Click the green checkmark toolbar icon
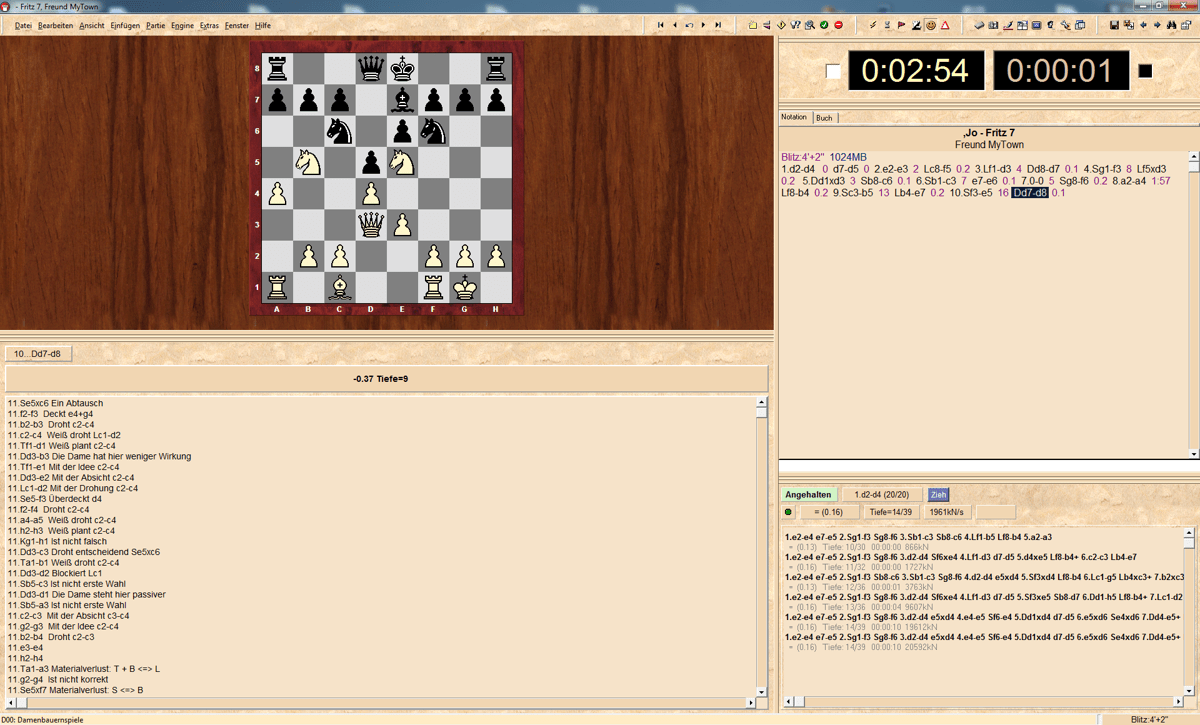 [823, 24]
